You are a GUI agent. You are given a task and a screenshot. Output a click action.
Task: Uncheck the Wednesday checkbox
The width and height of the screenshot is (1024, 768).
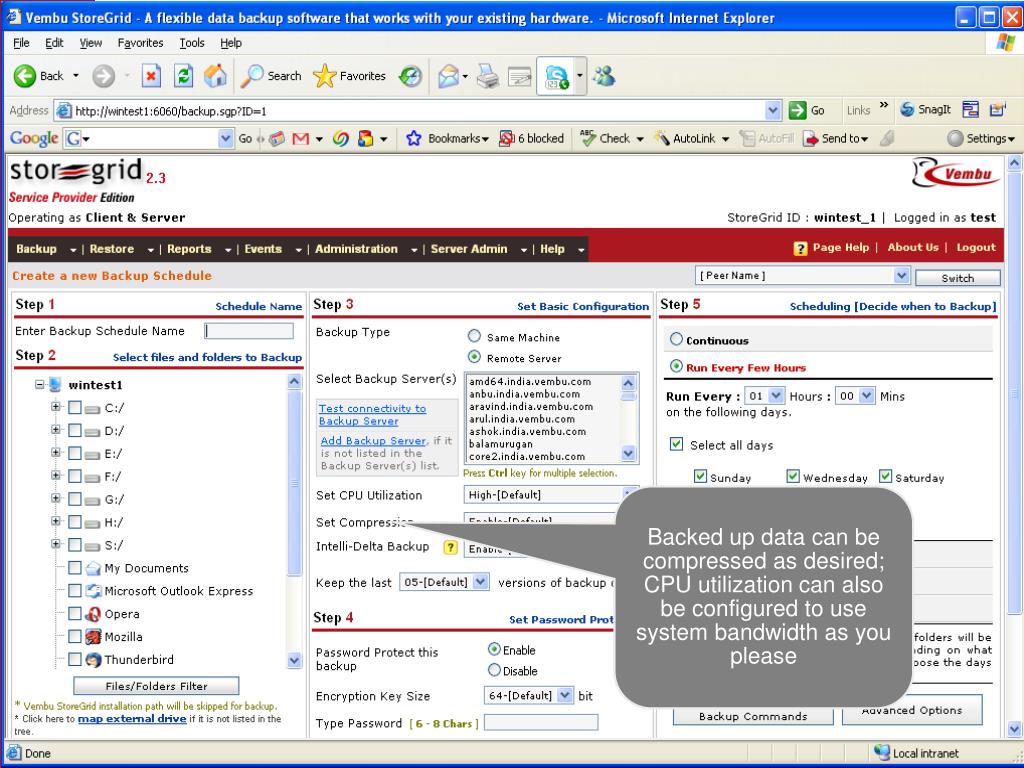(x=793, y=476)
